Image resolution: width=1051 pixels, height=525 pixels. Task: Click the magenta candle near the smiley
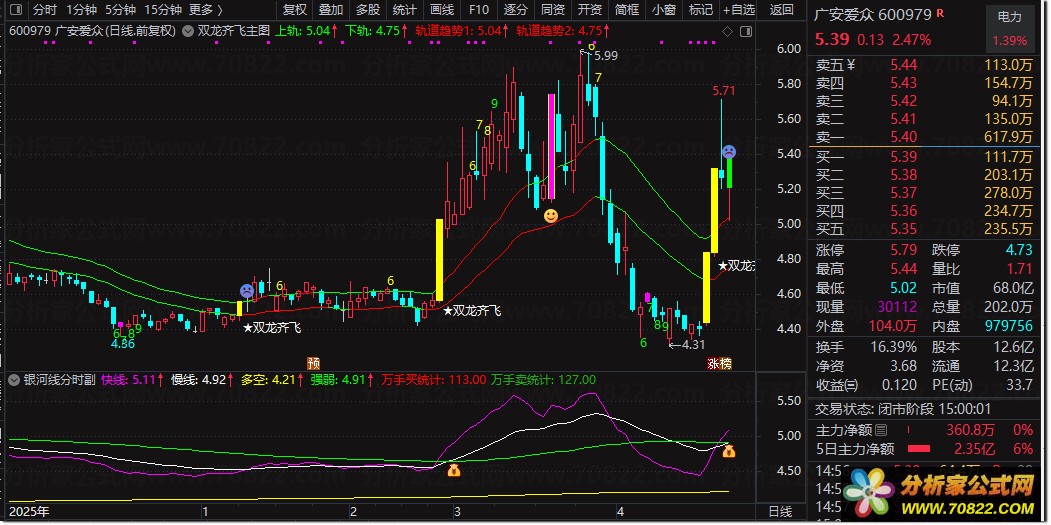click(x=551, y=147)
